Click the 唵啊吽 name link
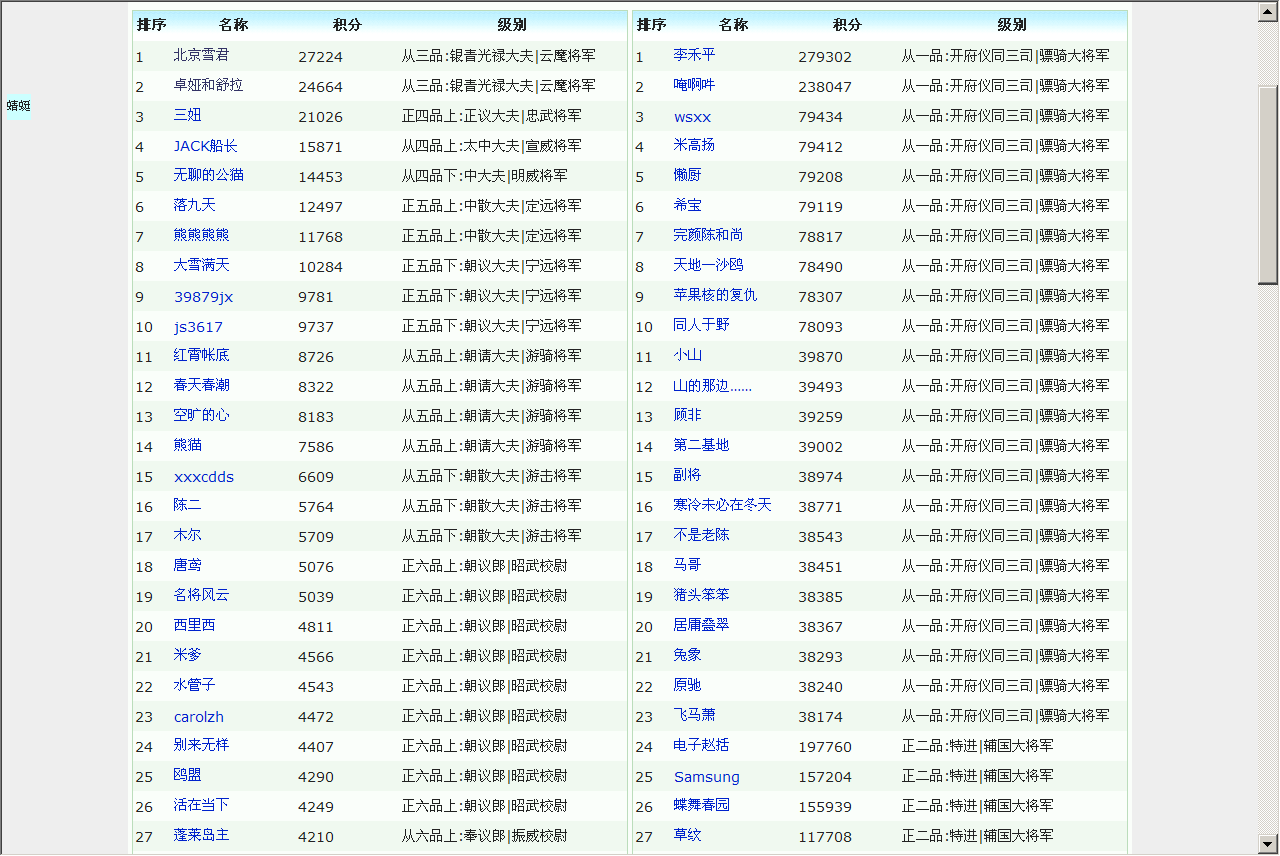The image size is (1280, 856). (695, 85)
